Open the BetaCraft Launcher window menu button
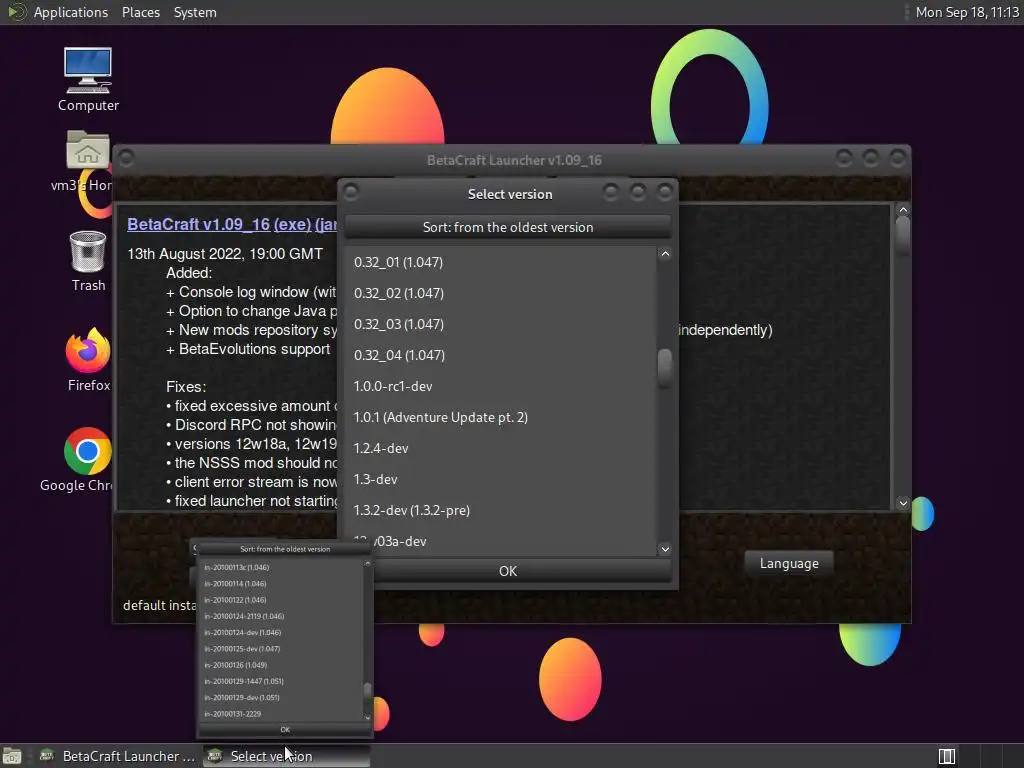Viewport: 1024px width, 768px height. click(x=127, y=158)
